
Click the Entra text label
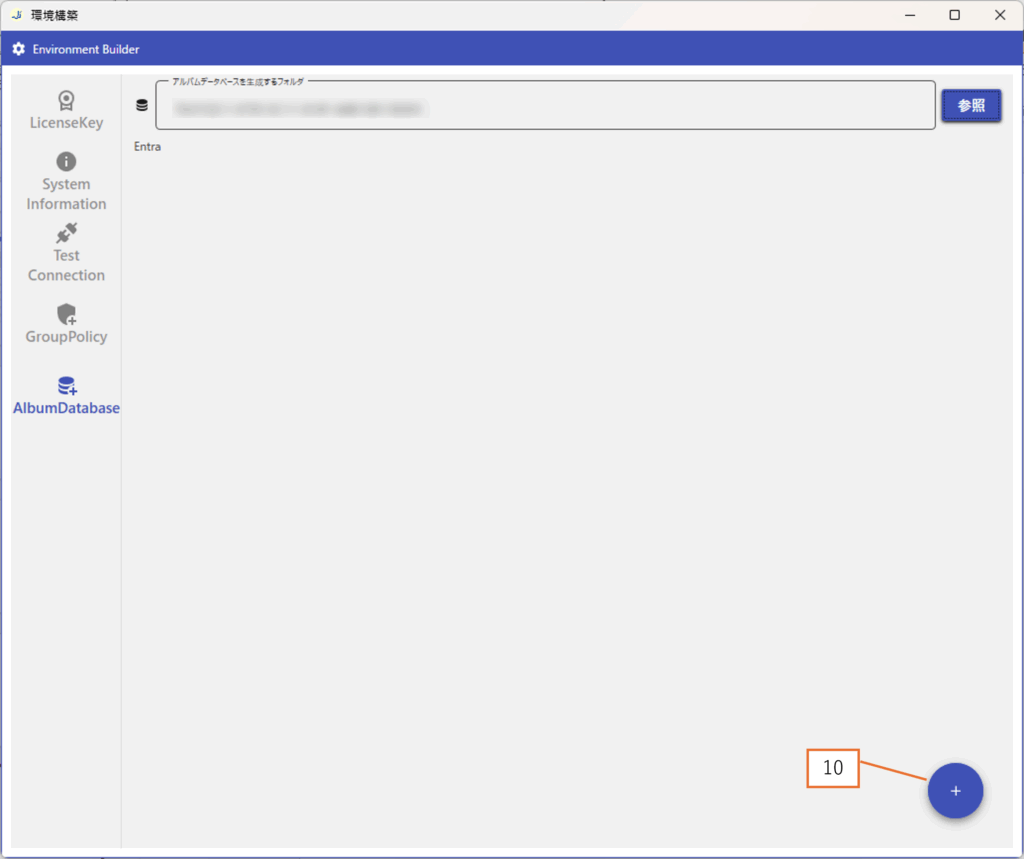point(147,147)
